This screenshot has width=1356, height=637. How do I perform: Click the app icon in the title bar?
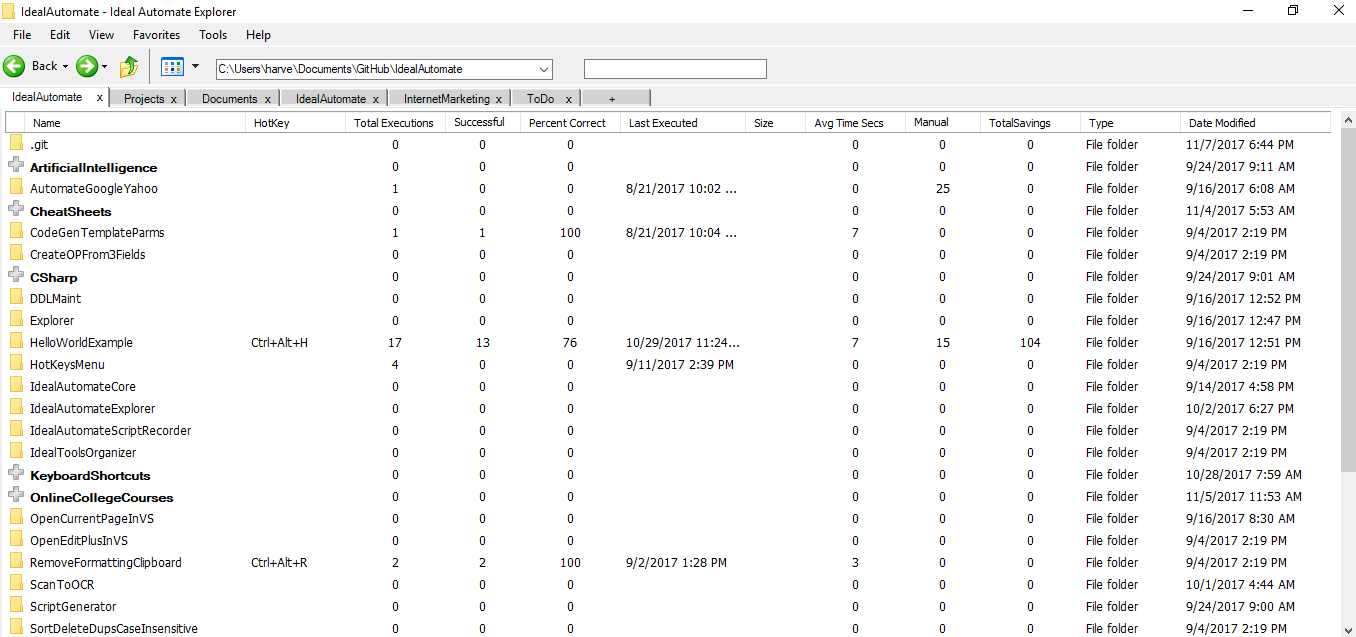pyautogui.click(x=9, y=11)
